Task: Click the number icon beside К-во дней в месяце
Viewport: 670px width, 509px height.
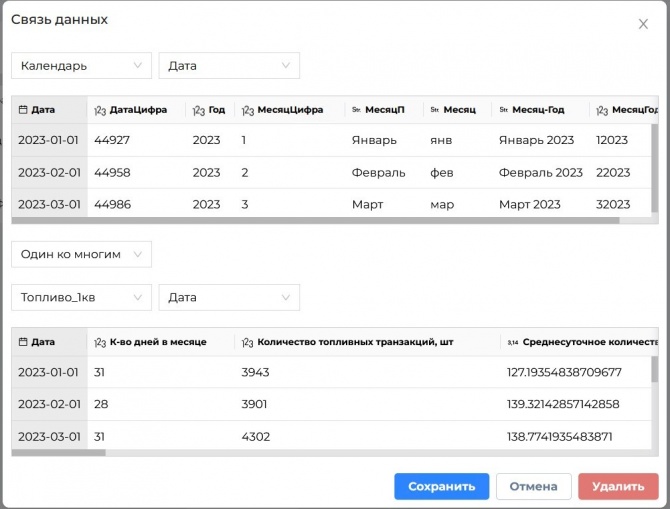Action: [100, 342]
